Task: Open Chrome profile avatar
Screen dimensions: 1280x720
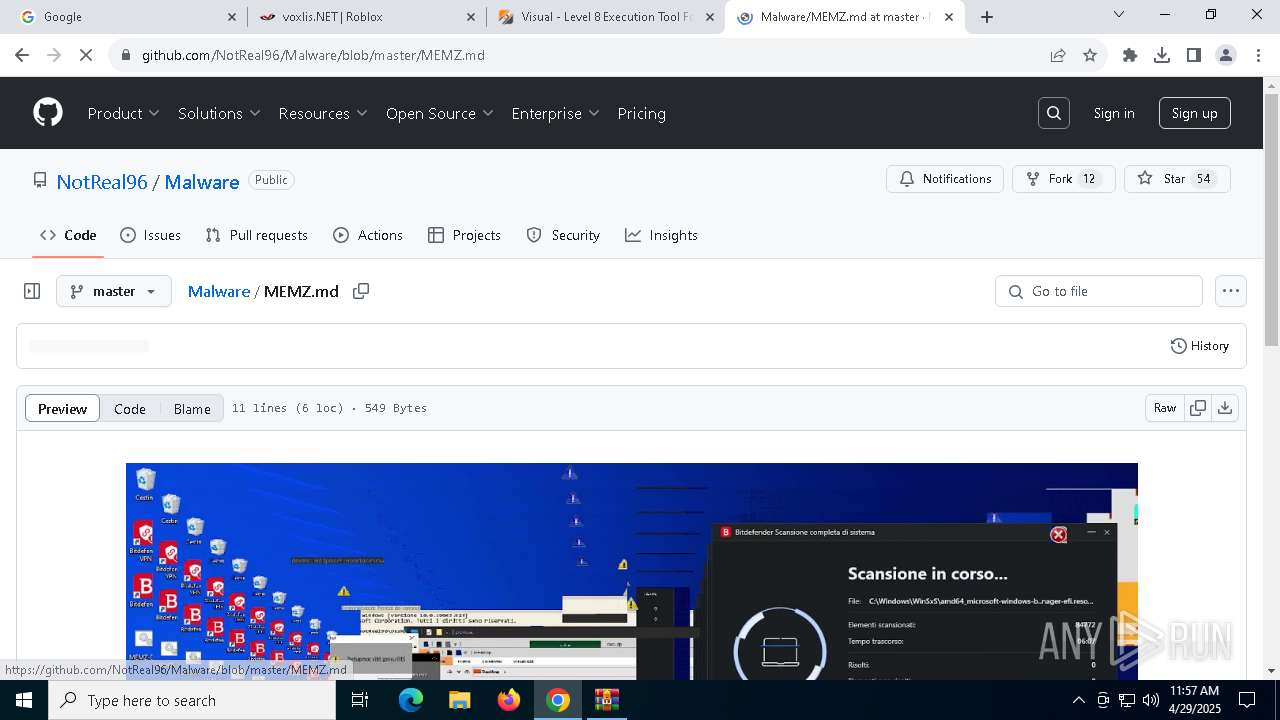Action: click(x=1226, y=55)
